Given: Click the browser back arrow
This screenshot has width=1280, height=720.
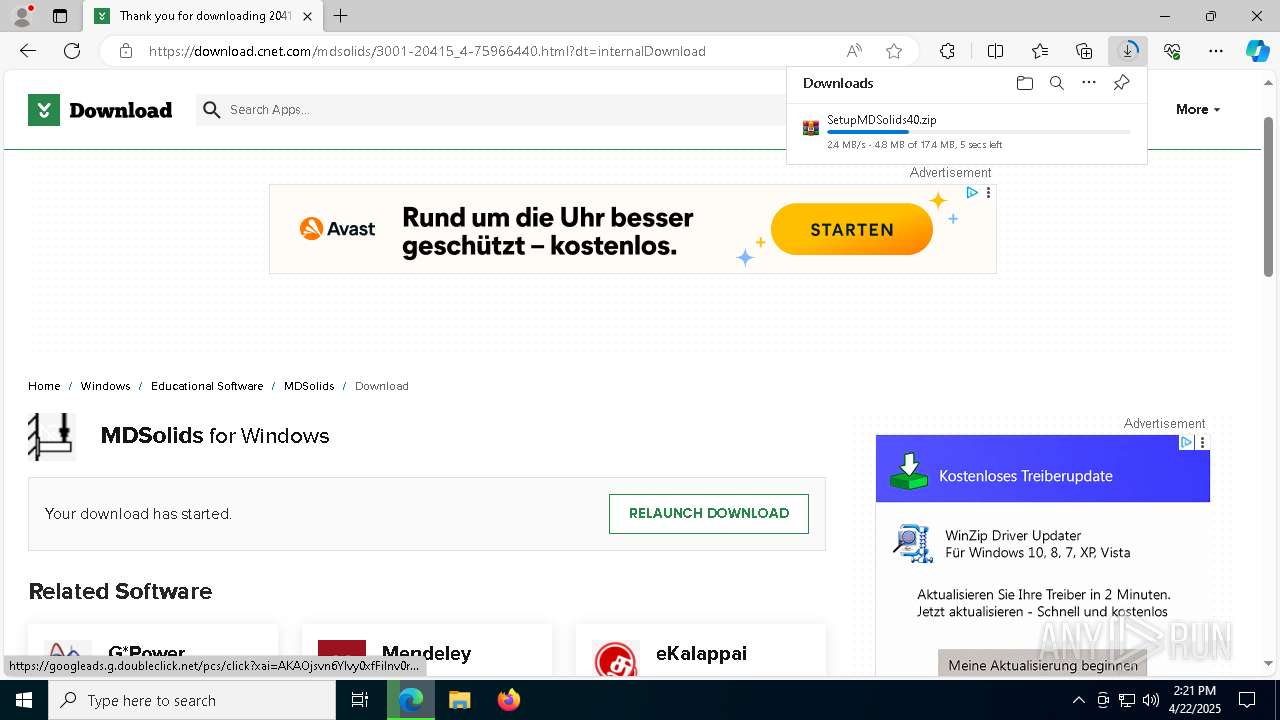Looking at the screenshot, I should (28, 51).
